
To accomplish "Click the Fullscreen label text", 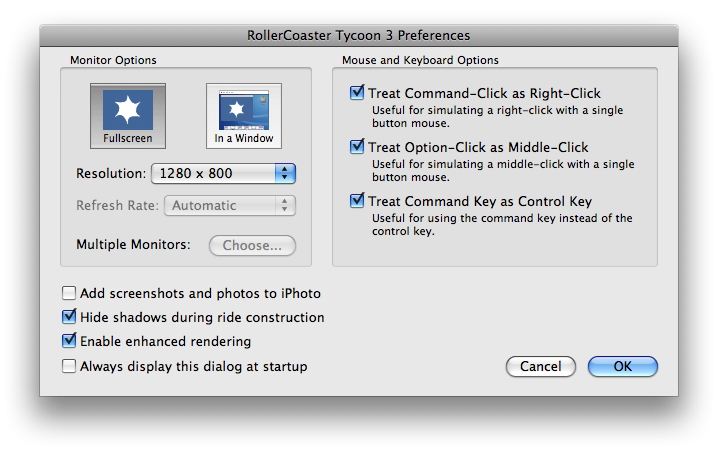I will tap(127, 138).
